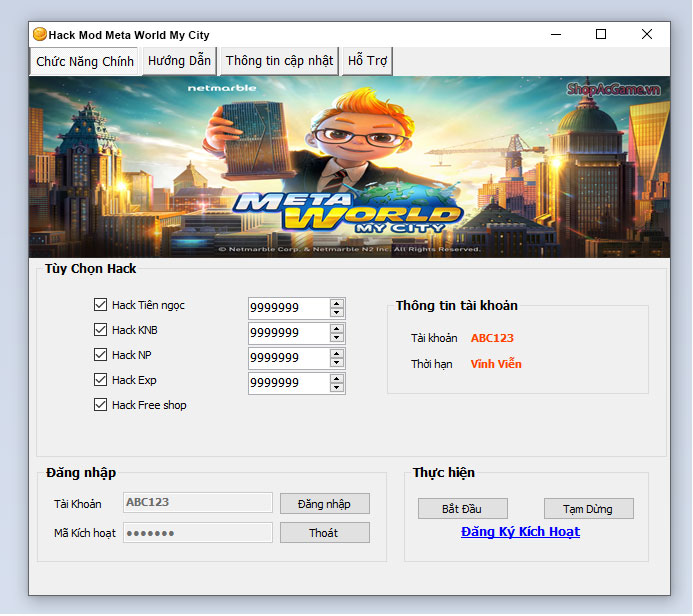Click the up arrow of Hack NP spinner

tap(337, 354)
